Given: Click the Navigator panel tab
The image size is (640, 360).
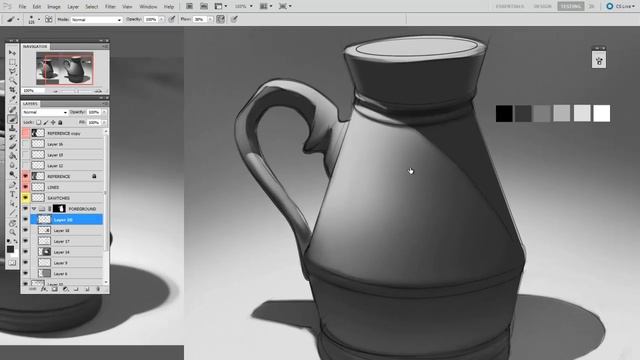Looking at the screenshot, I should [x=35, y=47].
